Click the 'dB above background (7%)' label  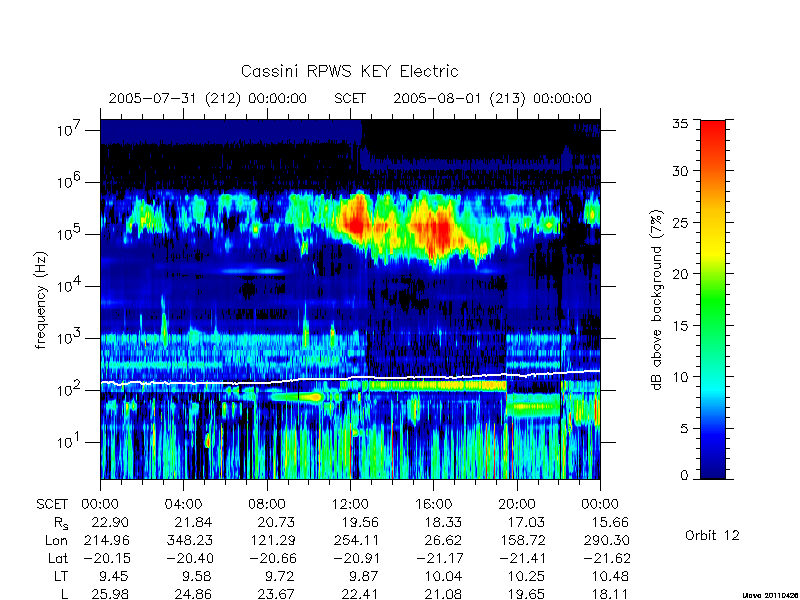[x=657, y=300]
